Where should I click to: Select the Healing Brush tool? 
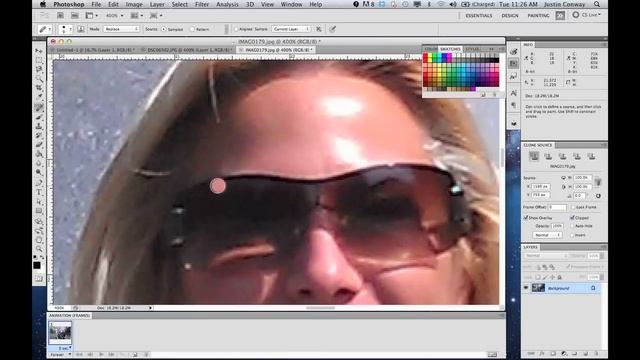pyautogui.click(x=39, y=107)
